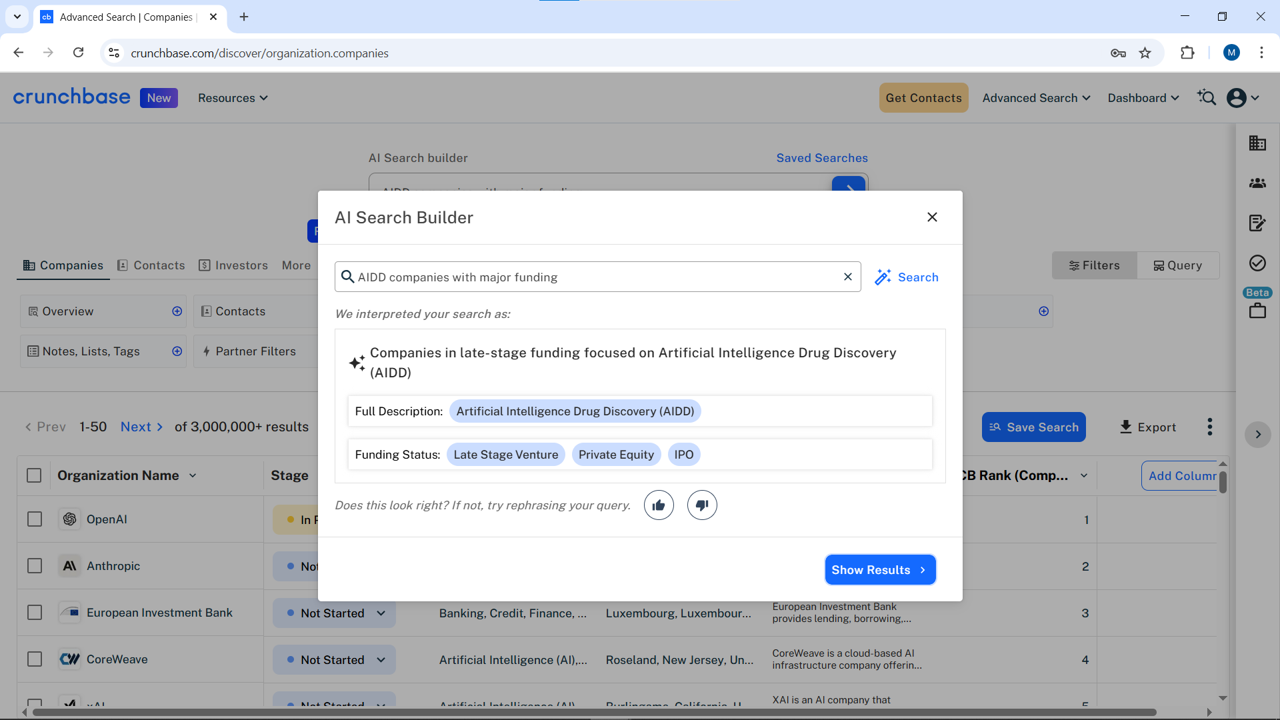Image resolution: width=1280 pixels, height=720 pixels.
Task: Open the Dashboard dropdown
Action: (1143, 98)
